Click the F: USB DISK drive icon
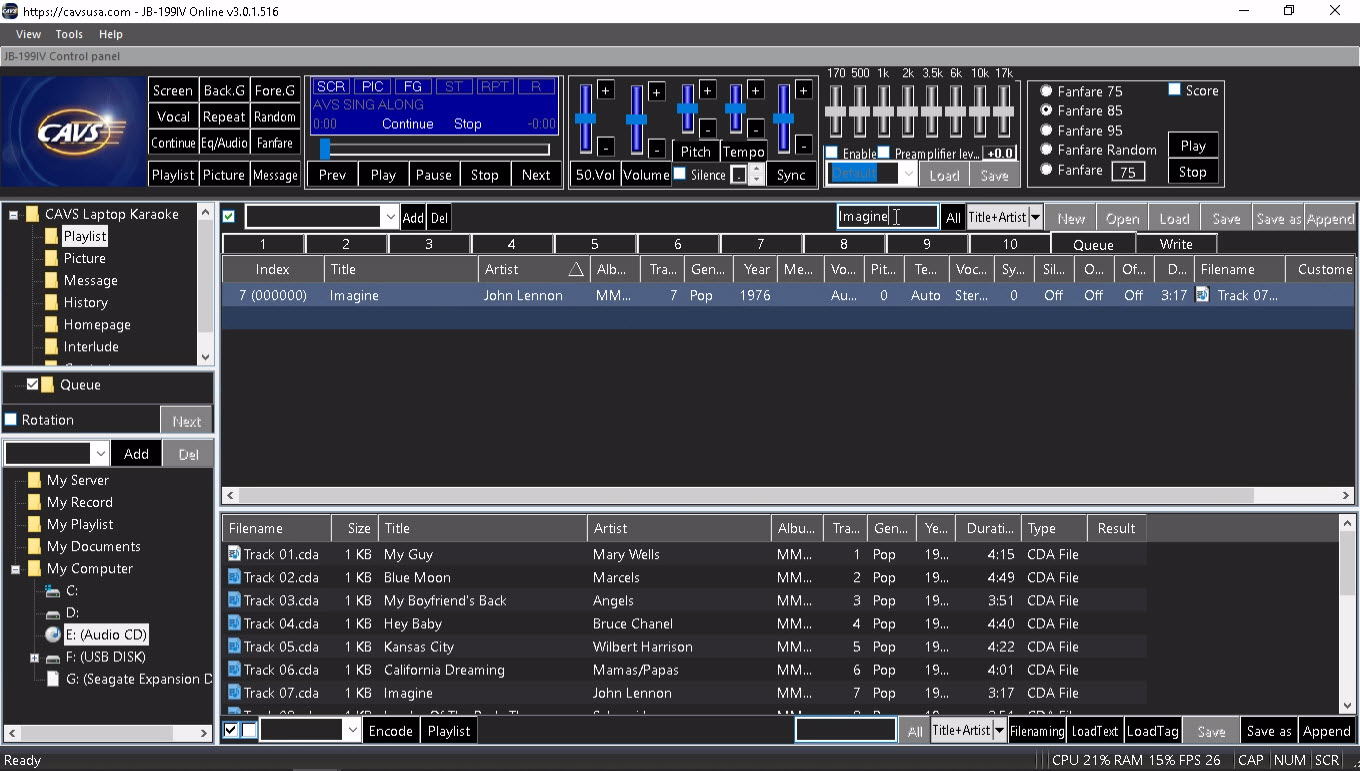Image resolution: width=1360 pixels, height=771 pixels. tap(53, 657)
